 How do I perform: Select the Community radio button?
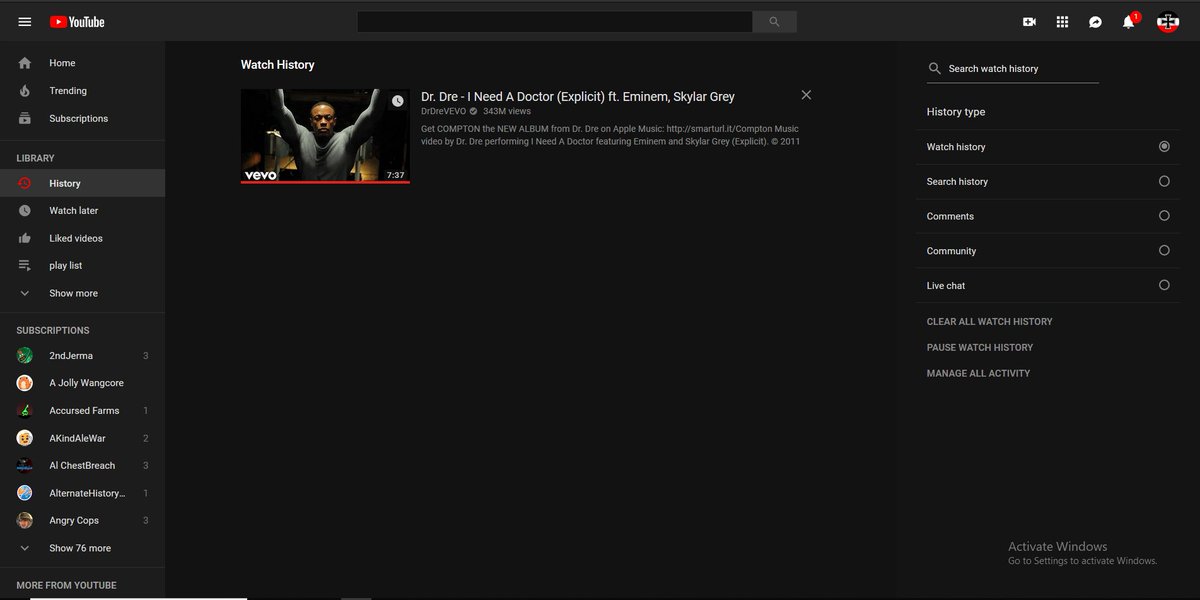click(1164, 250)
